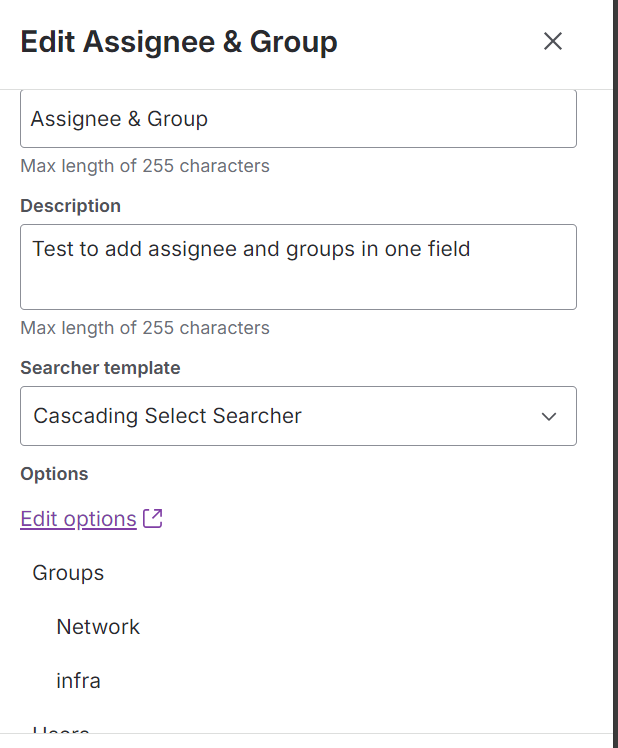Click the dark overlay strip beside the panel
618x748 pixels.
point(615,400)
